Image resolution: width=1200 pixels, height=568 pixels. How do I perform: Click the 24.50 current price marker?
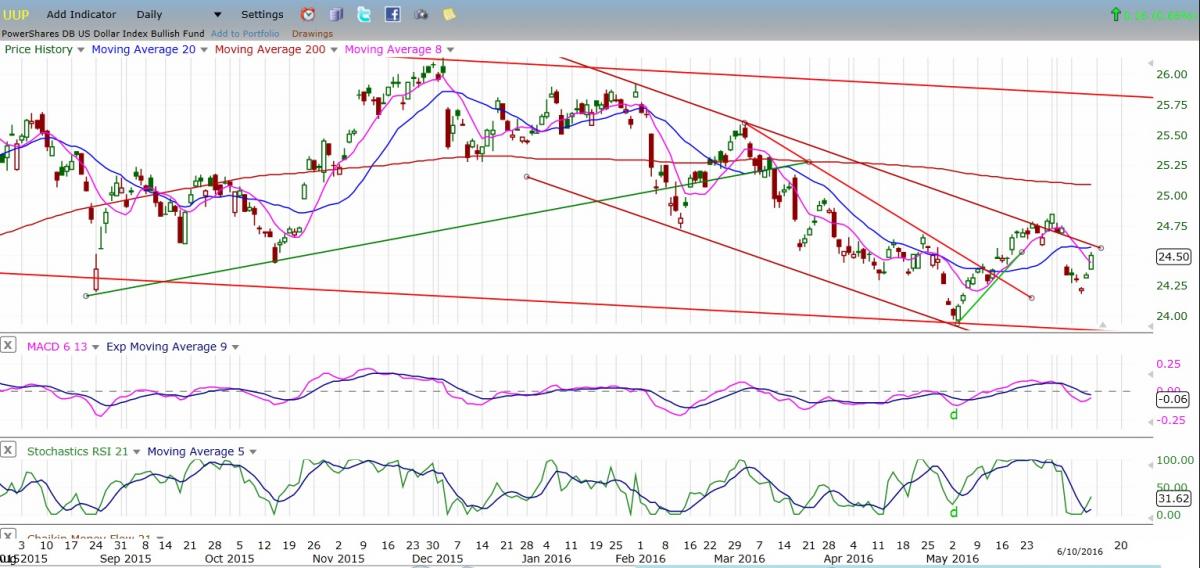point(1171,257)
